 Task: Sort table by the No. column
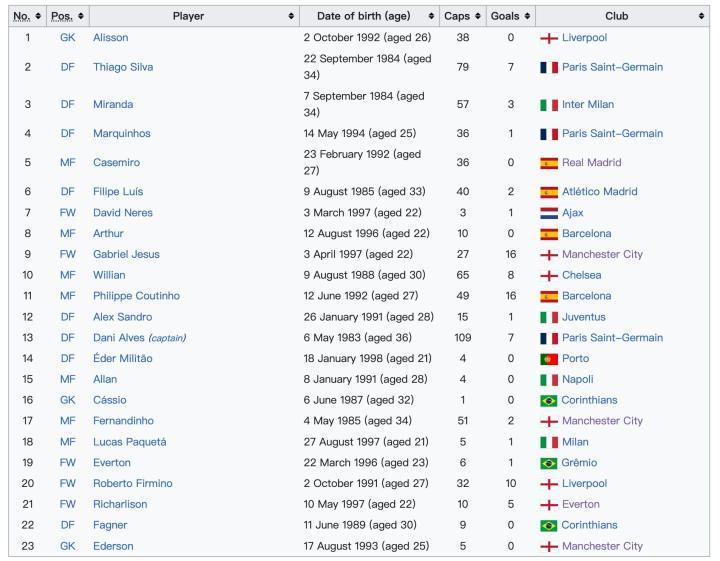click(27, 16)
